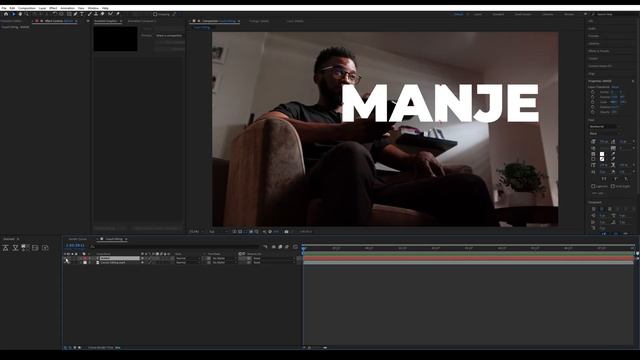
Task: Open the Effect Controls panel tab
Action: [x=55, y=21]
